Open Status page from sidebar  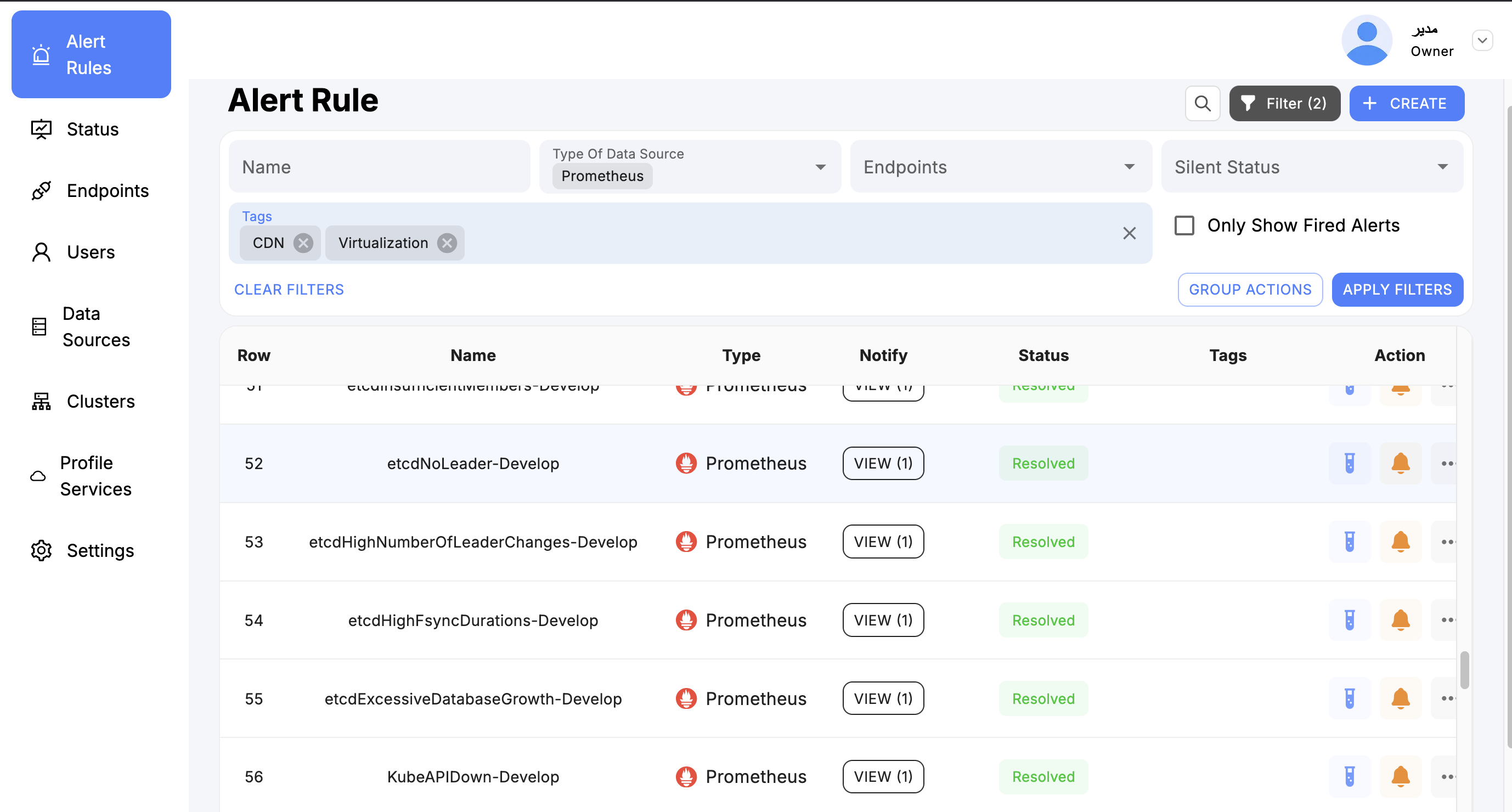click(x=91, y=129)
